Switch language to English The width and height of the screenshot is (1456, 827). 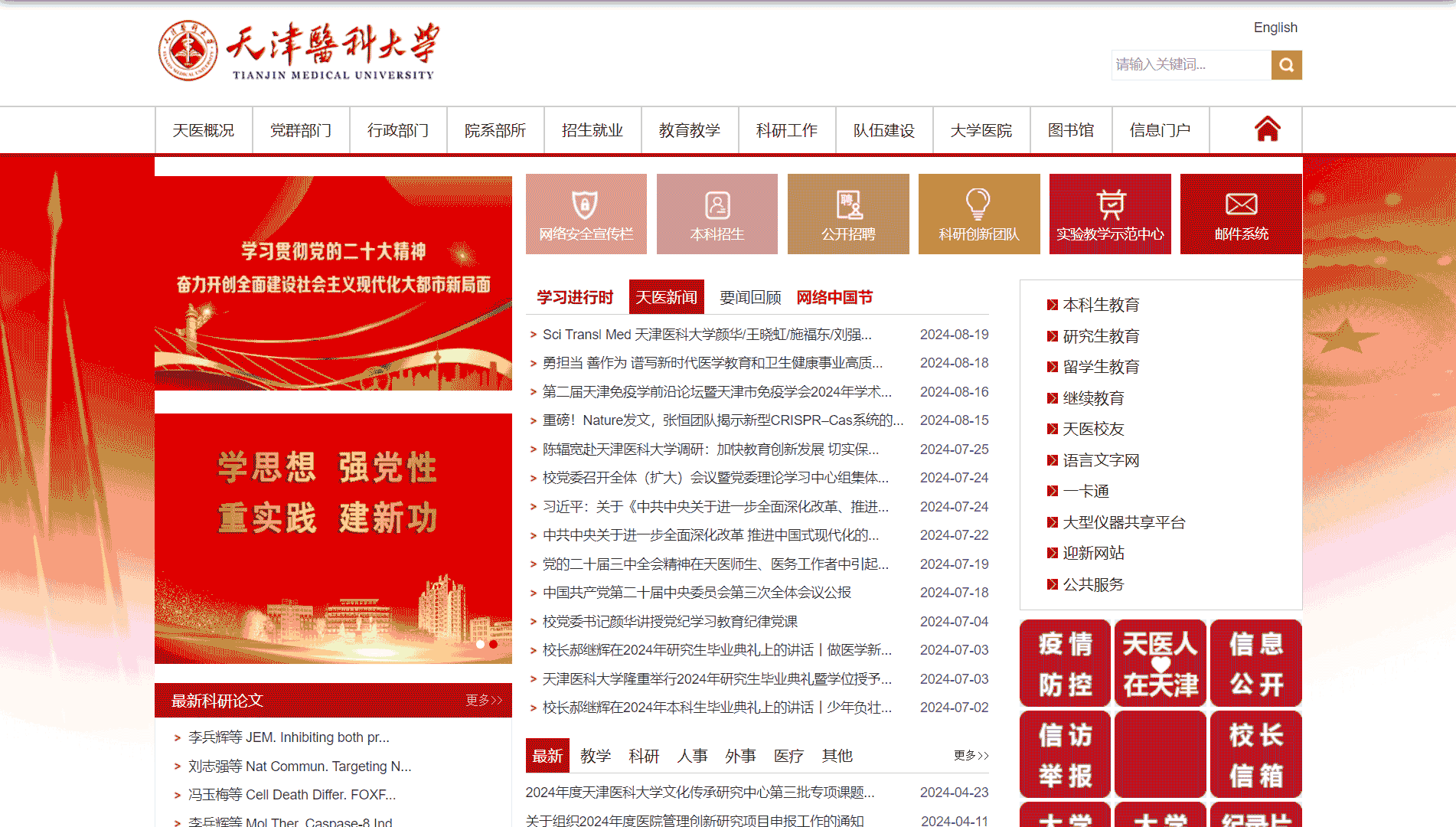coord(1275,28)
